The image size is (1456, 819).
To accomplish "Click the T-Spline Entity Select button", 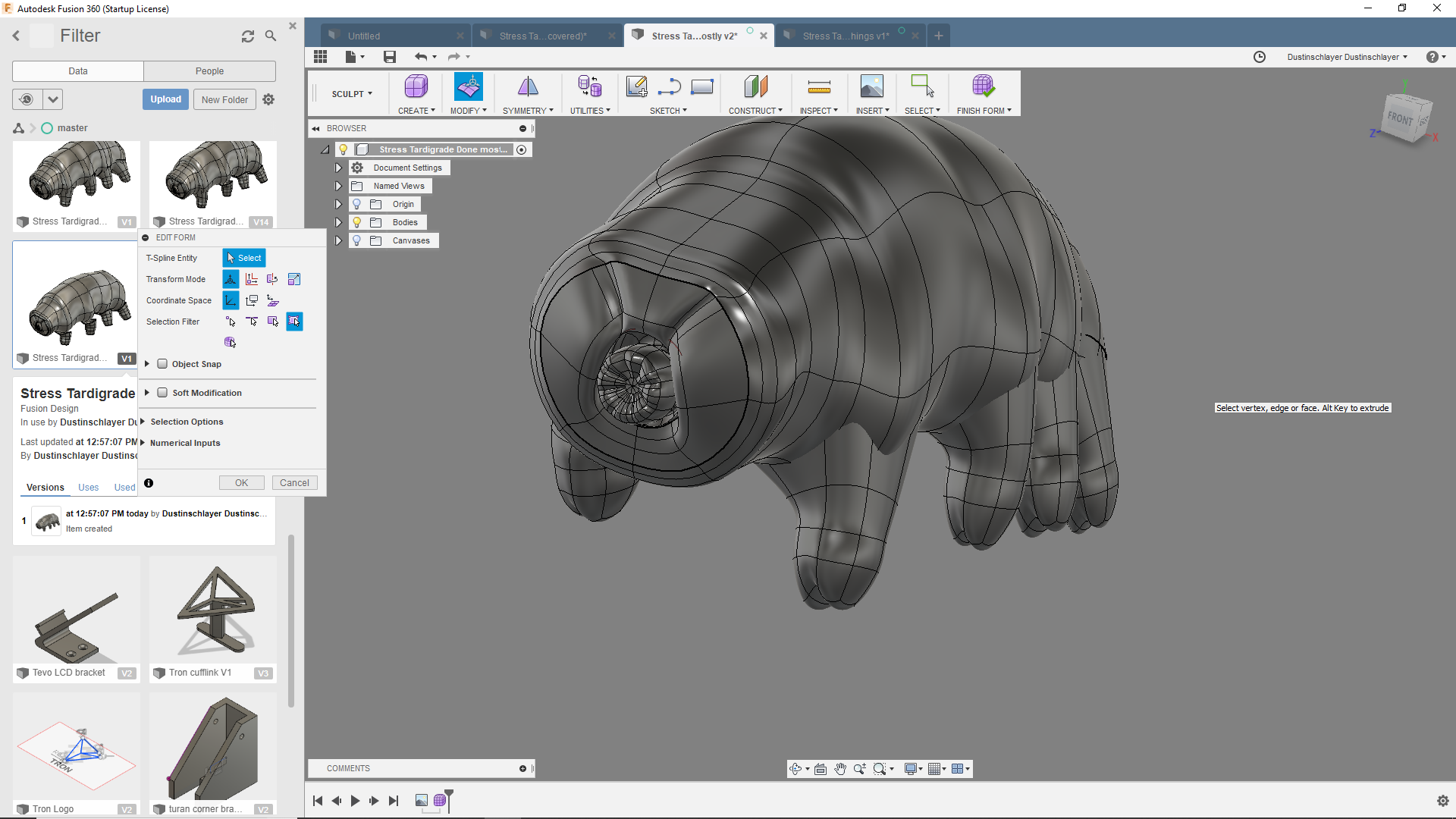I will (x=244, y=258).
